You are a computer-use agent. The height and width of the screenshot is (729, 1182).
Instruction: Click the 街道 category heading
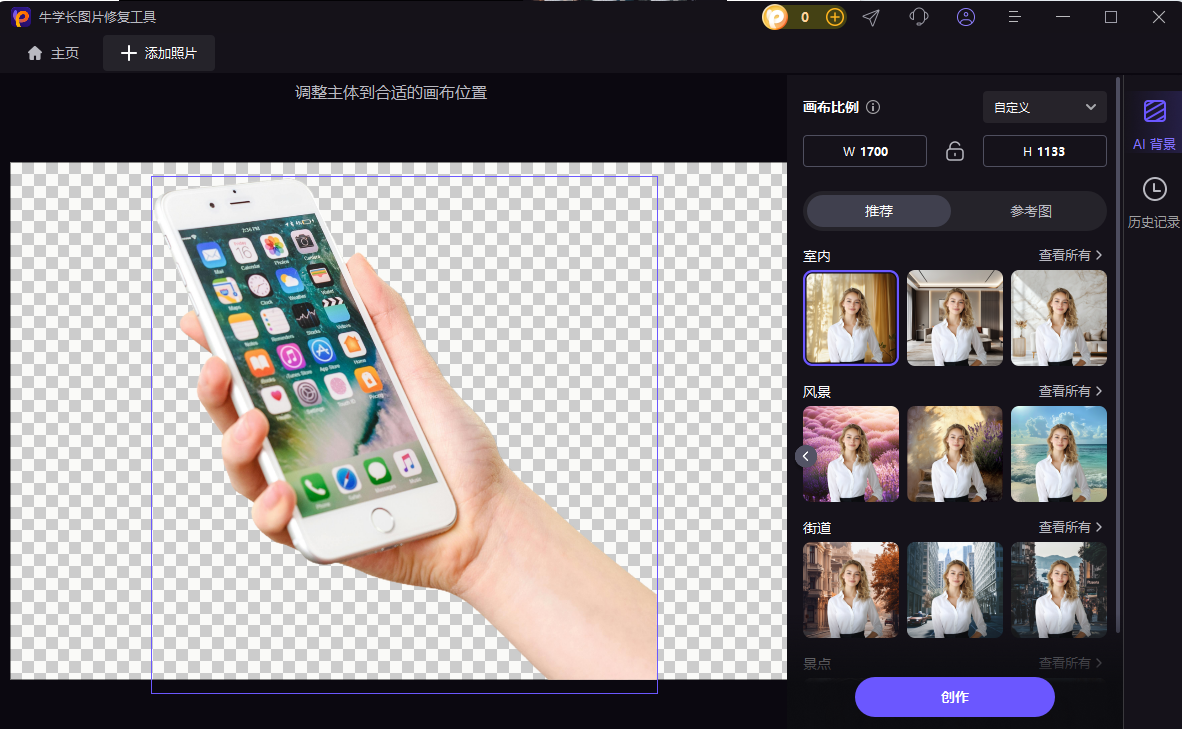coord(817,528)
